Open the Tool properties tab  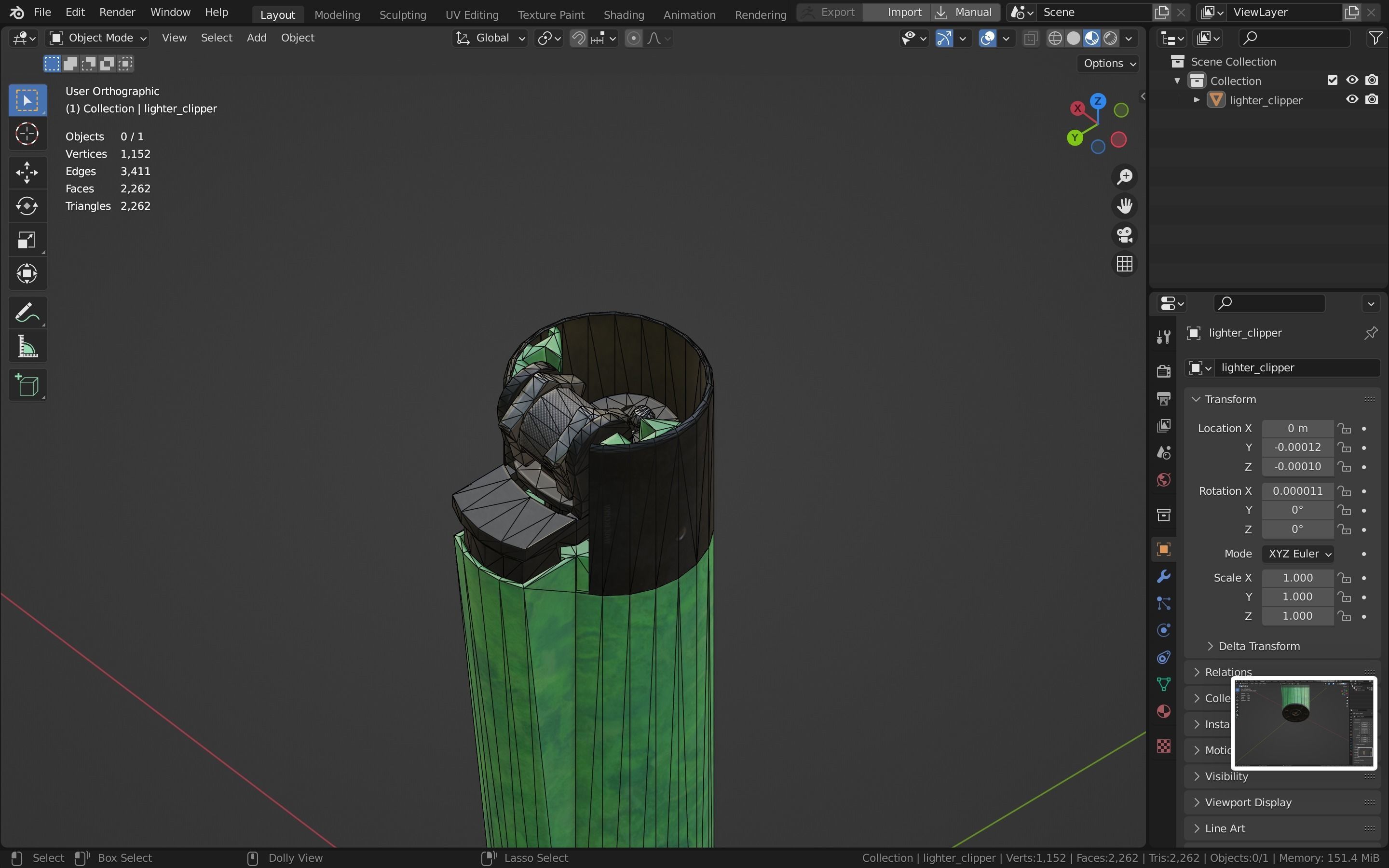(1163, 337)
